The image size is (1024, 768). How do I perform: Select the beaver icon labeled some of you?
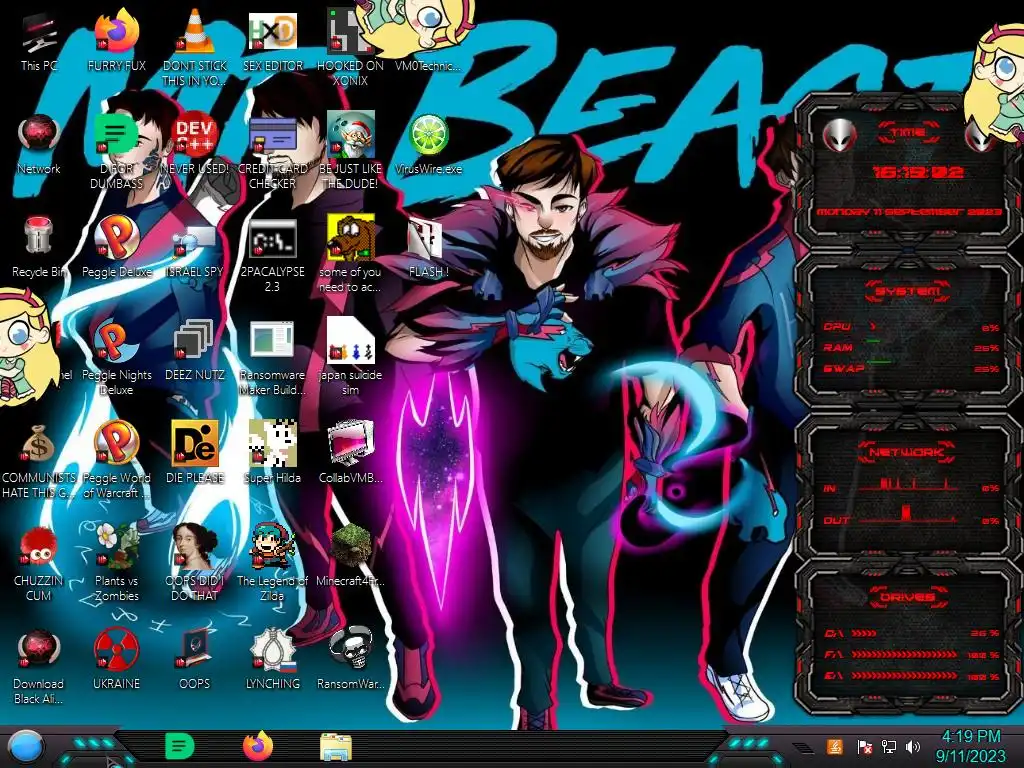pyautogui.click(x=350, y=255)
